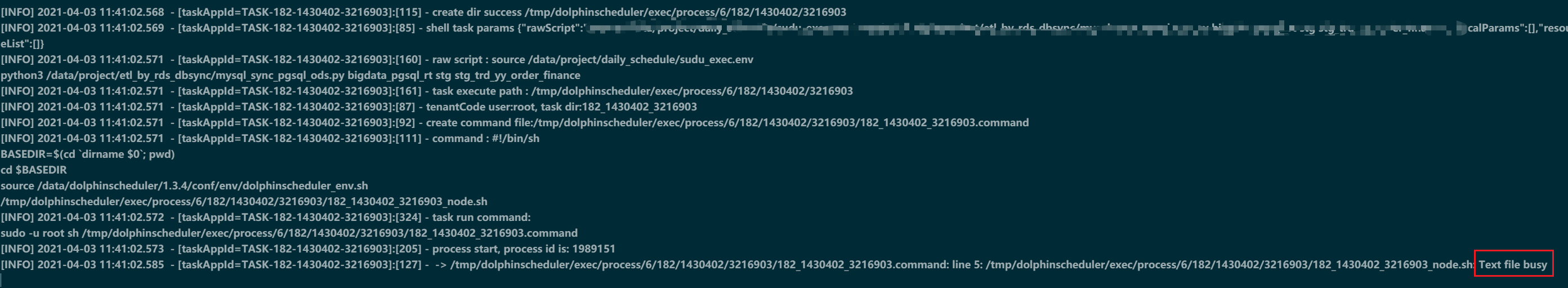Click the BASEDIR=$(cd `dirname $0`; pwd) line
The height and width of the screenshot is (288, 1568).
click(x=88, y=154)
